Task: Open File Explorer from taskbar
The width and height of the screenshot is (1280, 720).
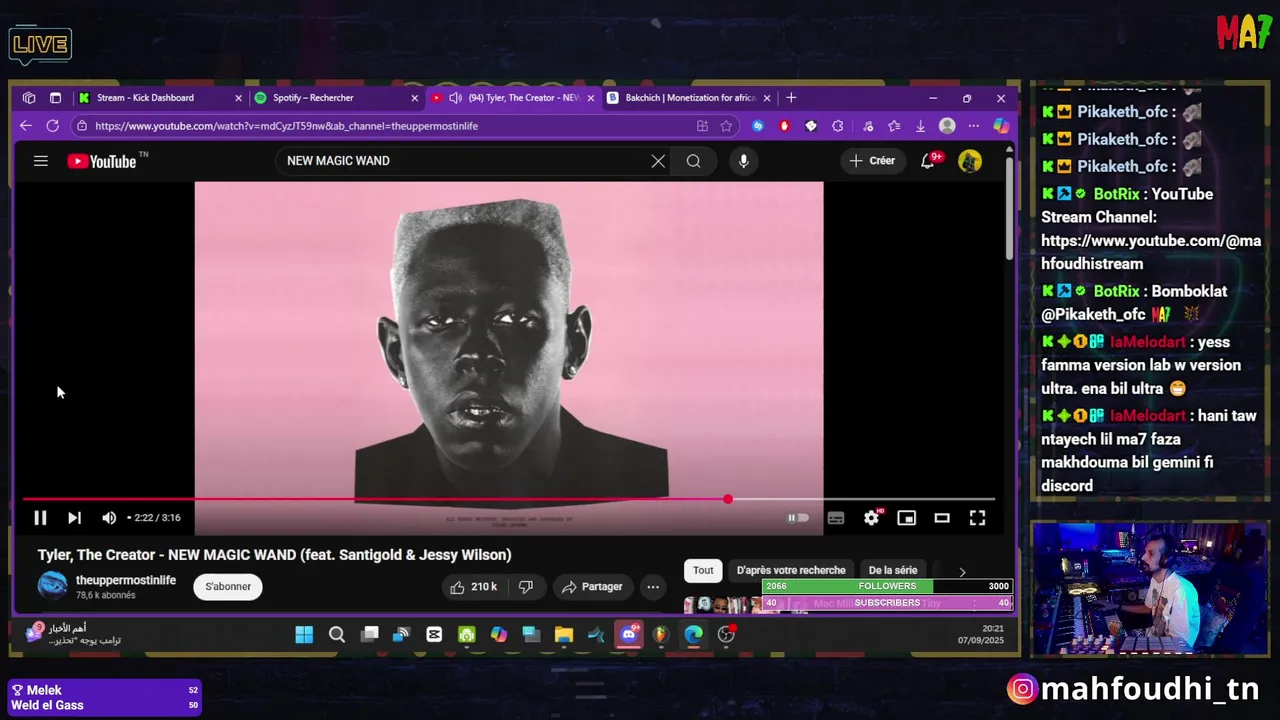Action: click(x=564, y=634)
